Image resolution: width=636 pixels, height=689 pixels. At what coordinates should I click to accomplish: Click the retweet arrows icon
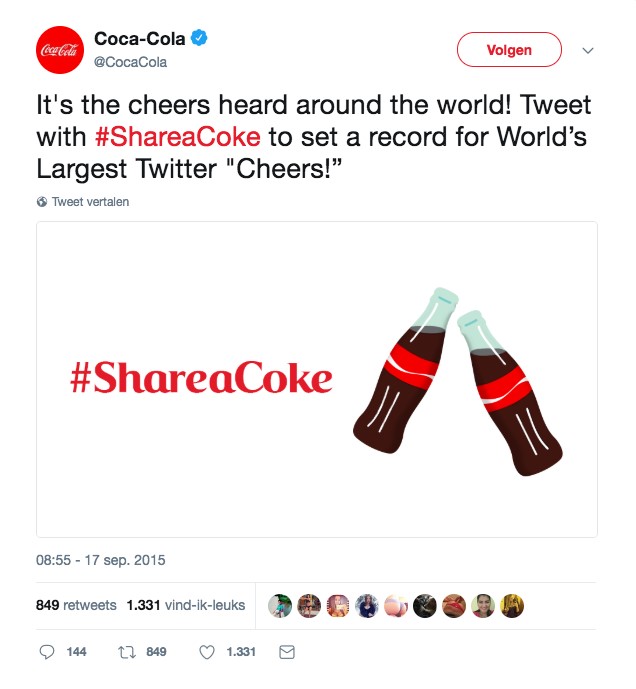[127, 652]
